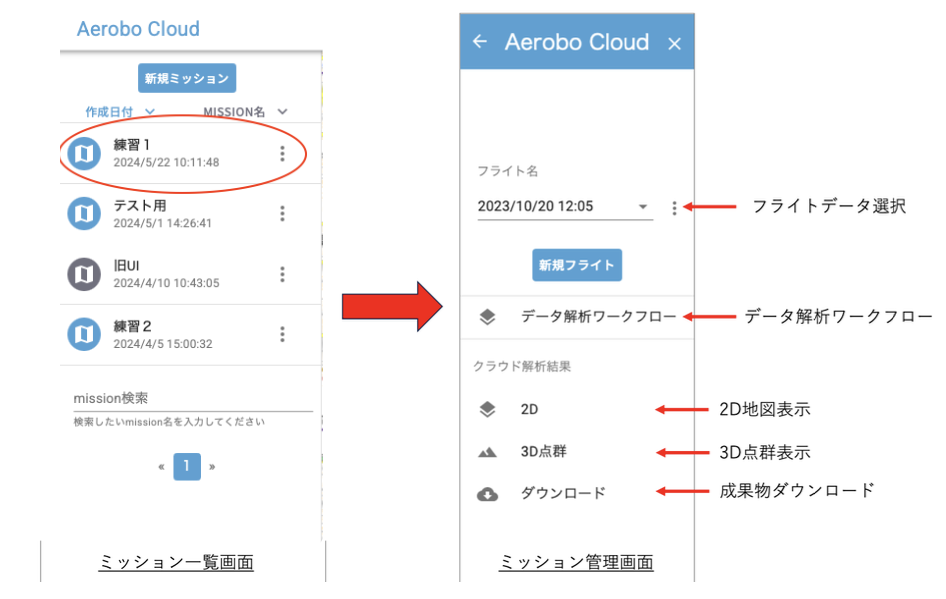The width and height of the screenshot is (946, 599).
Task: Open the フライト名 dropdown 2023/10/20 12:05
Action: pos(565,206)
